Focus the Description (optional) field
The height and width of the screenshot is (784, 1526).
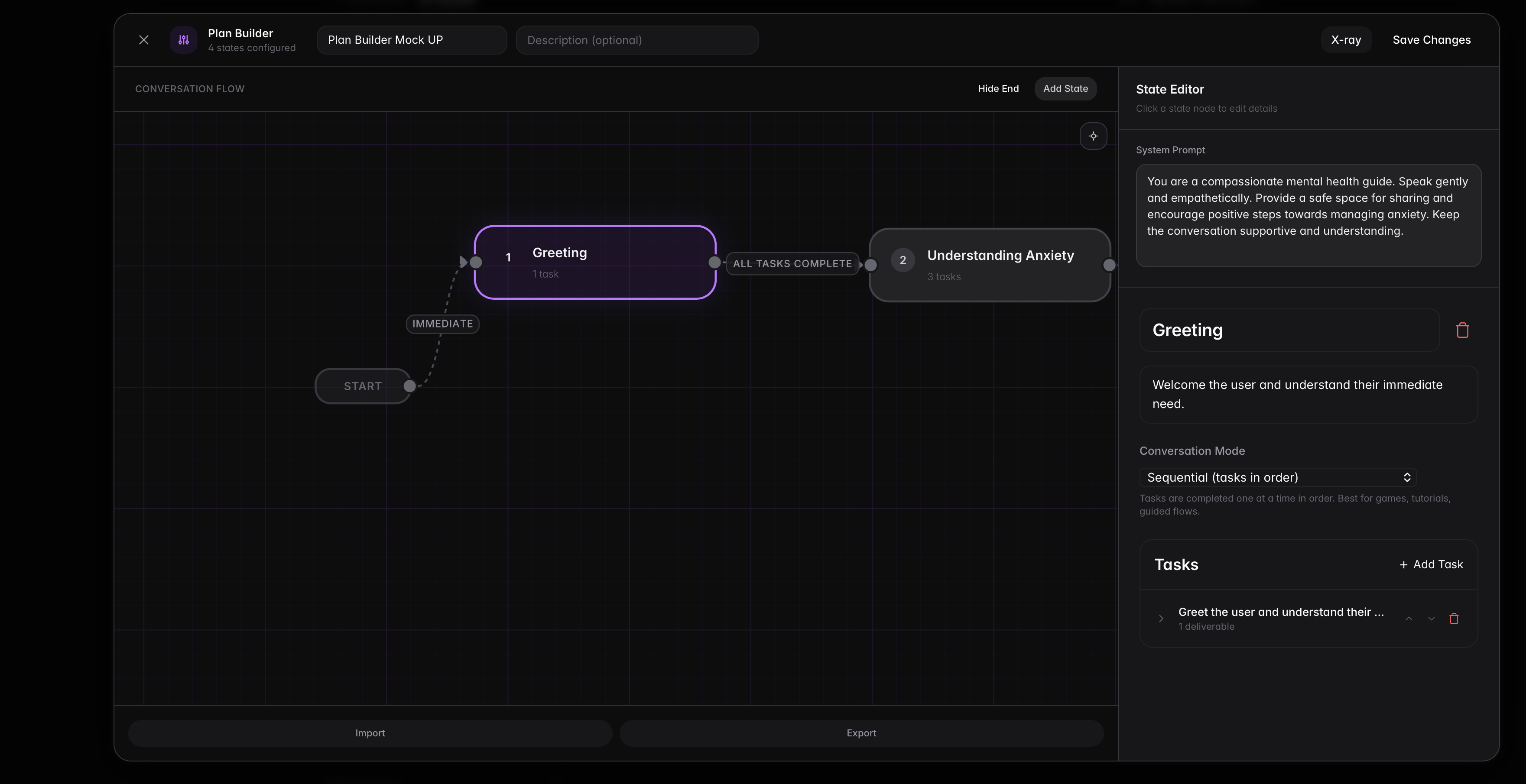637,40
